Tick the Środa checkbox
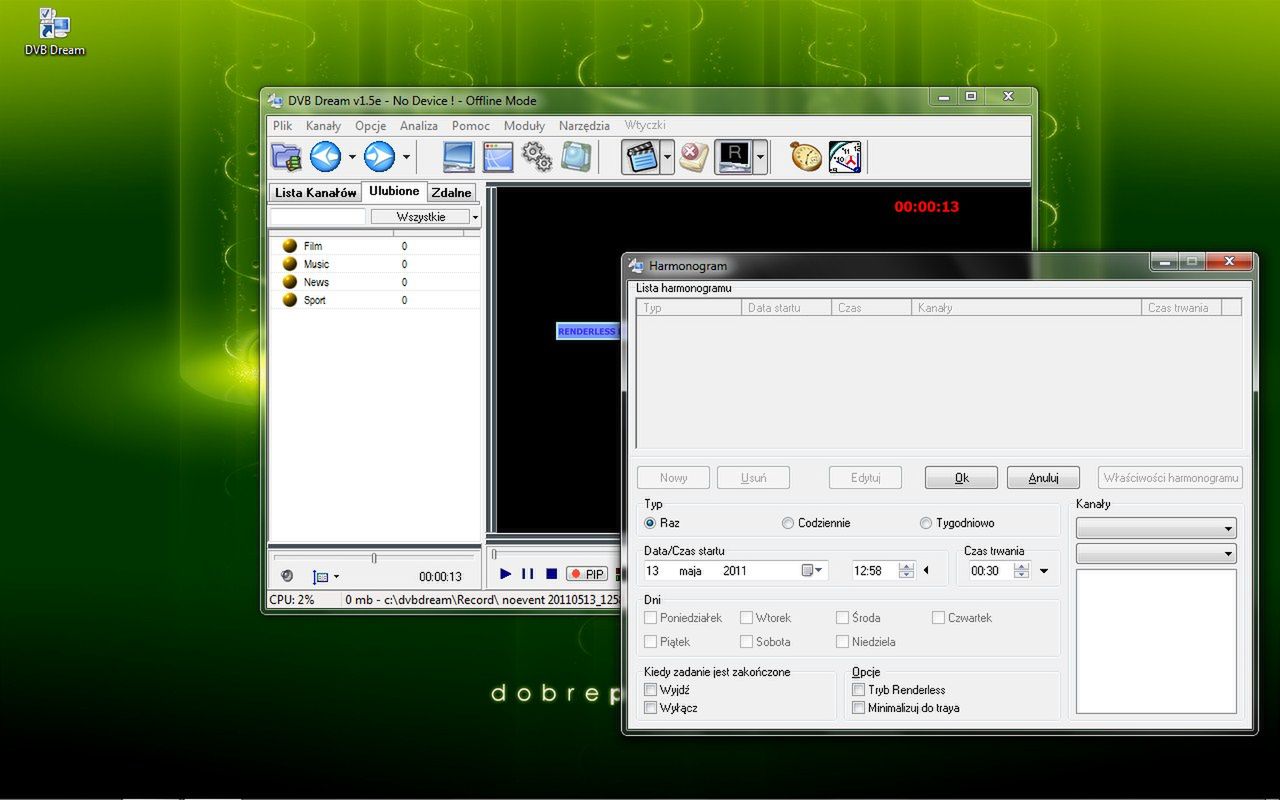This screenshot has height=800, width=1280. click(843, 618)
